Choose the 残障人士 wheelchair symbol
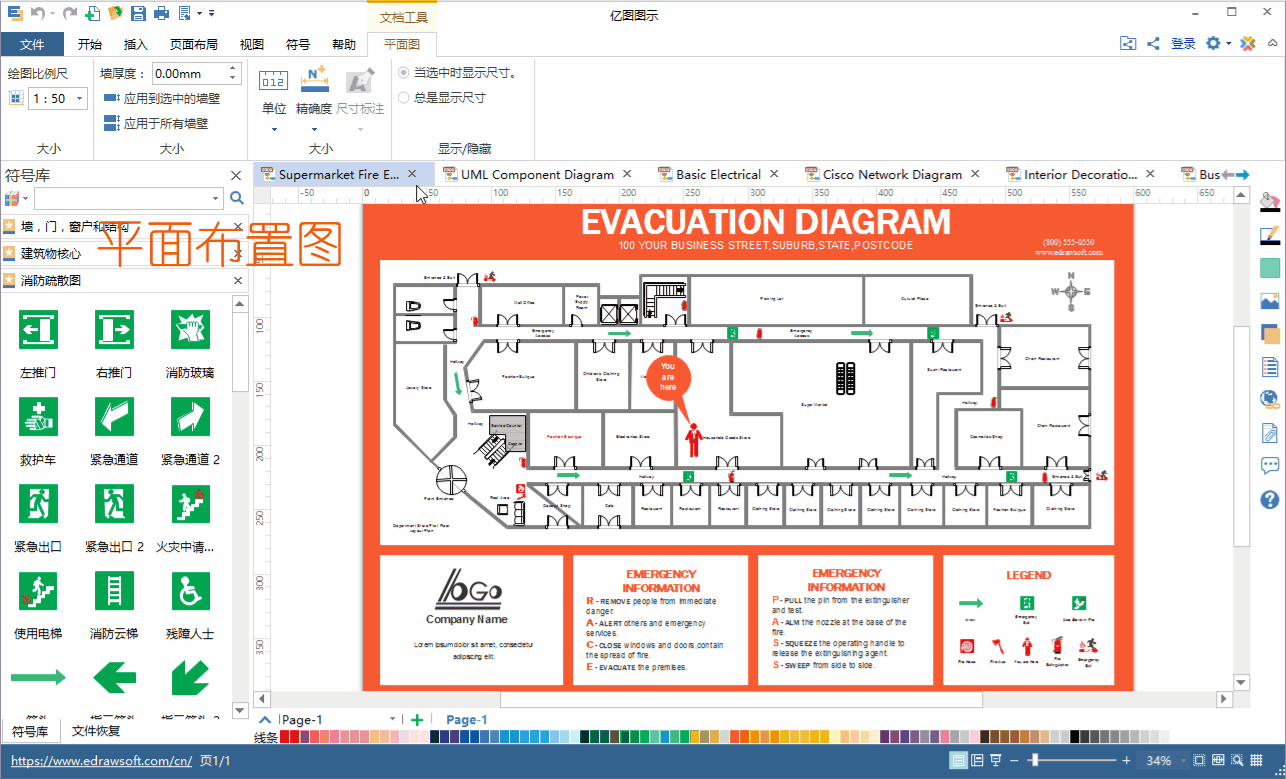Viewport: 1286px width, 779px height. [x=189, y=591]
